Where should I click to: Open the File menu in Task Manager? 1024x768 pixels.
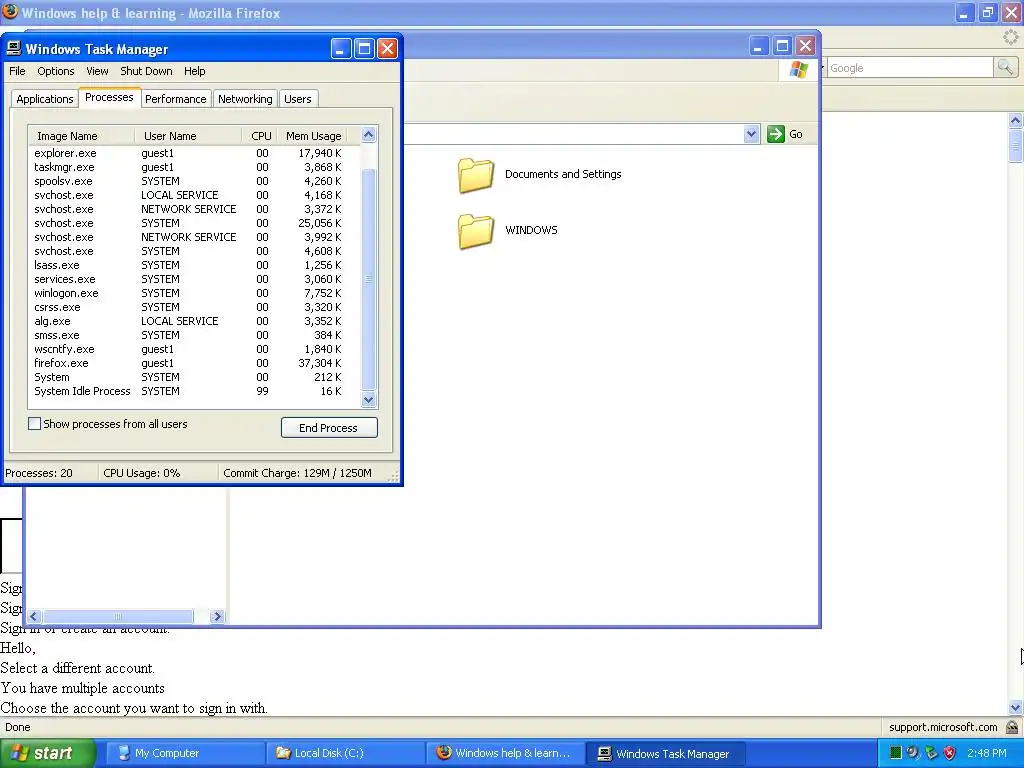(x=17, y=71)
